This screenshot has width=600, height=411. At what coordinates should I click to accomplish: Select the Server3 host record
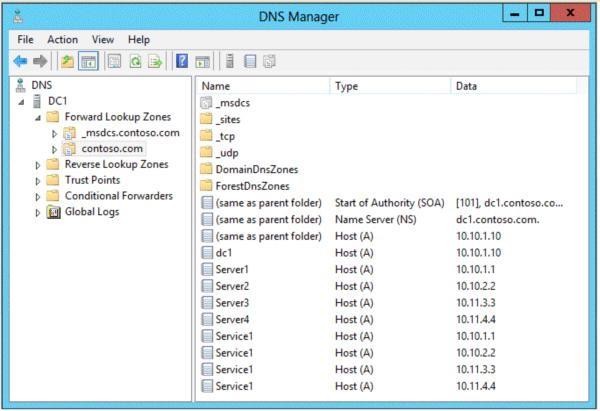pyautogui.click(x=232, y=303)
